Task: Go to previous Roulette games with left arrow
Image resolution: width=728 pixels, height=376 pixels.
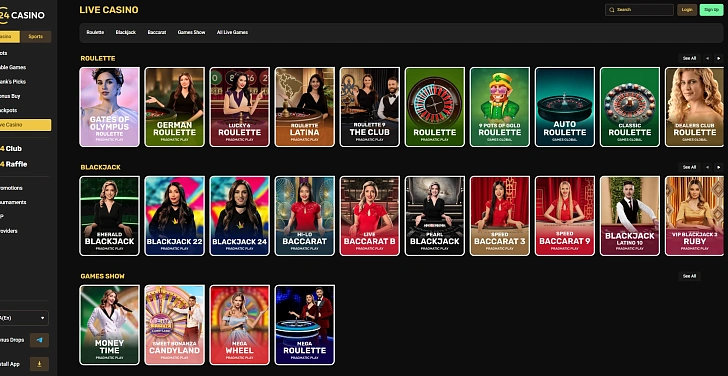Action: pyautogui.click(x=708, y=58)
